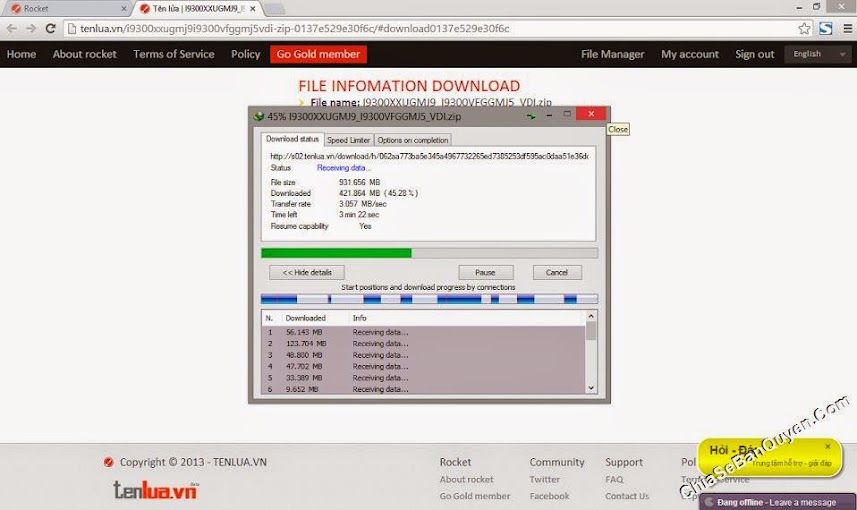Image resolution: width=857 pixels, height=510 pixels.
Task: Click the IDM icon in dialog title
Action: click(x=259, y=116)
